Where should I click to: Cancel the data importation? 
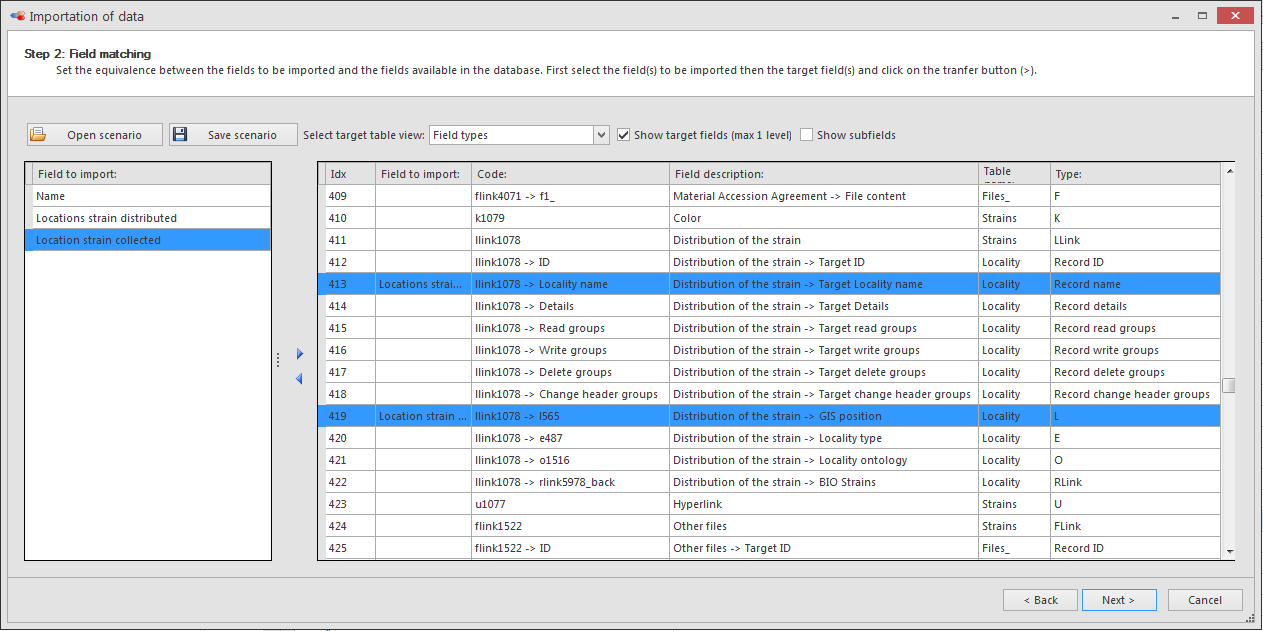point(1204,600)
